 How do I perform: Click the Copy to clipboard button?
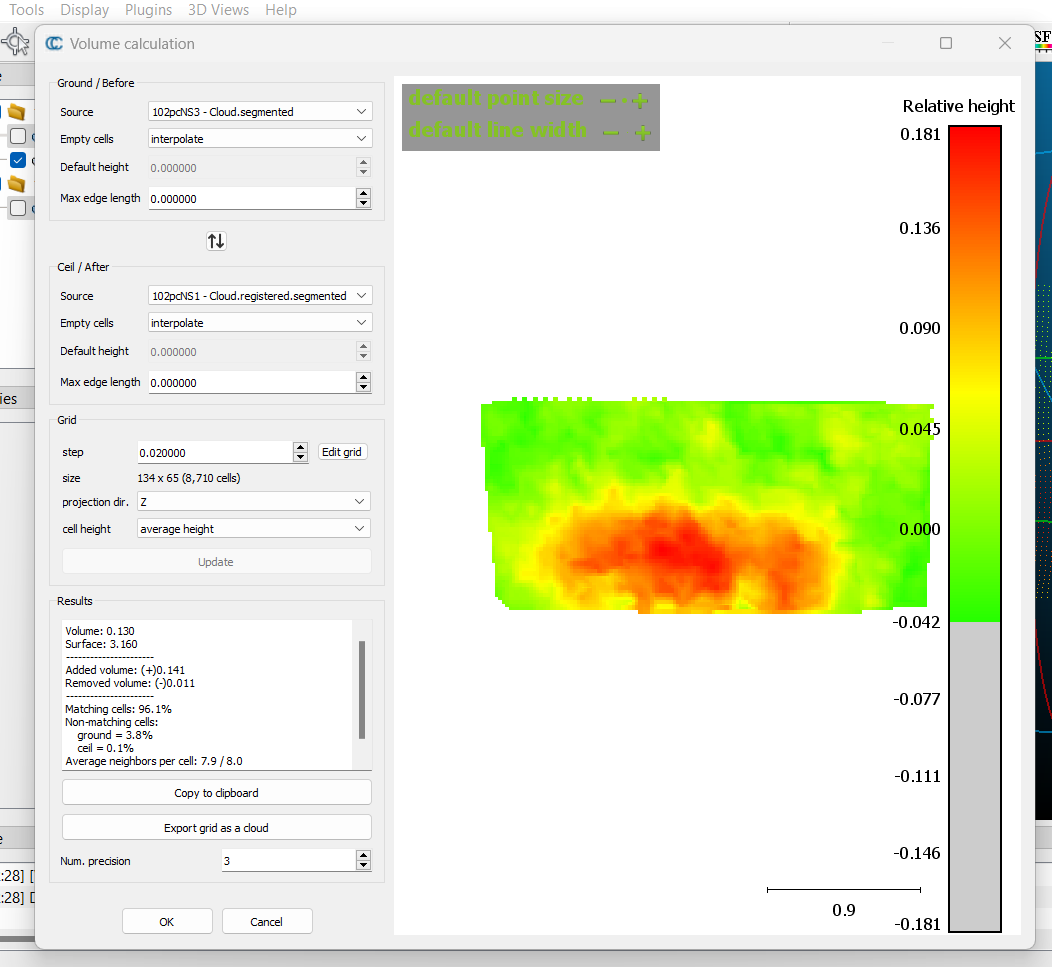tap(216, 793)
